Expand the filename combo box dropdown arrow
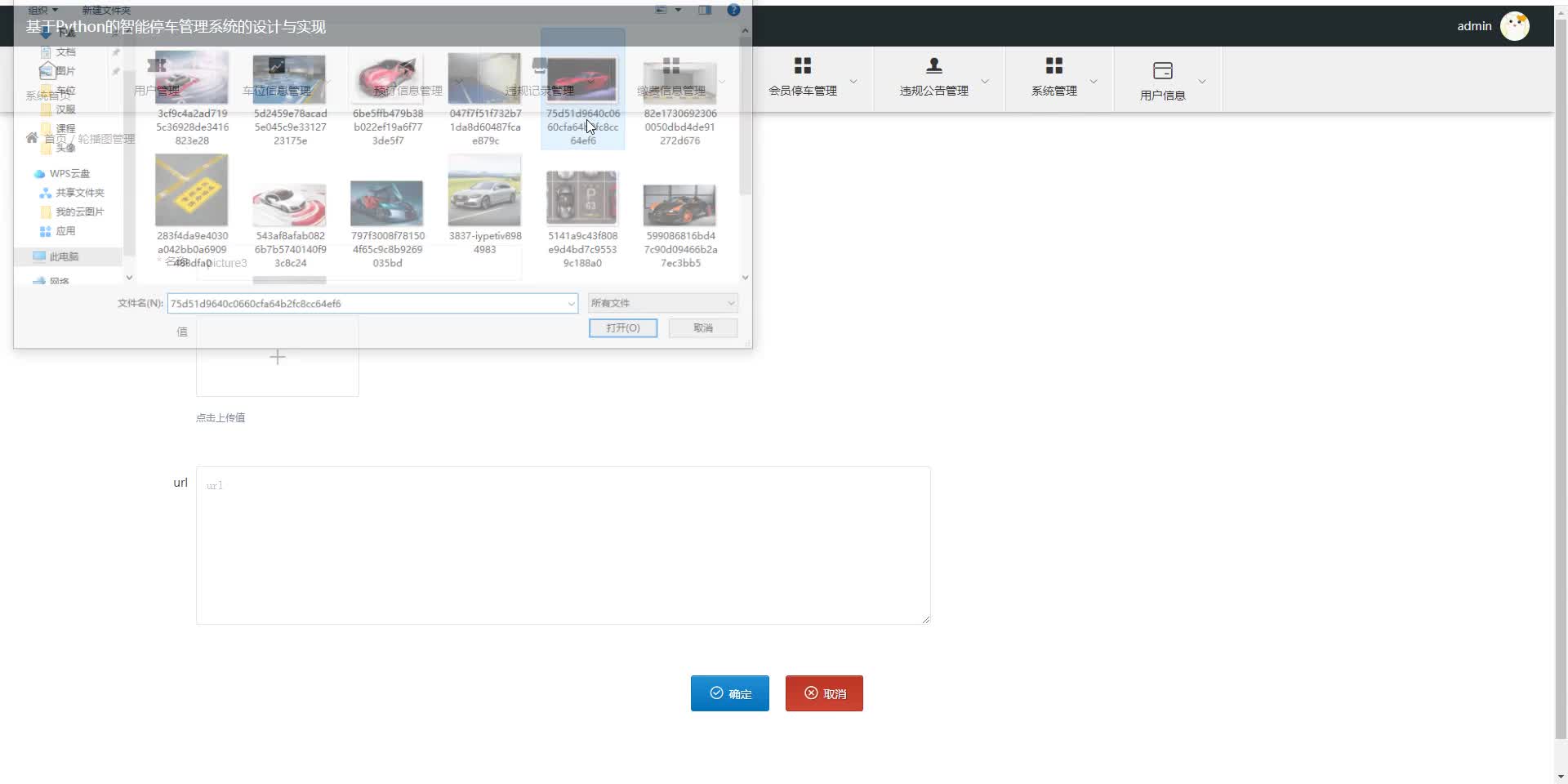Viewport: 1568px width, 784px height. (x=571, y=304)
